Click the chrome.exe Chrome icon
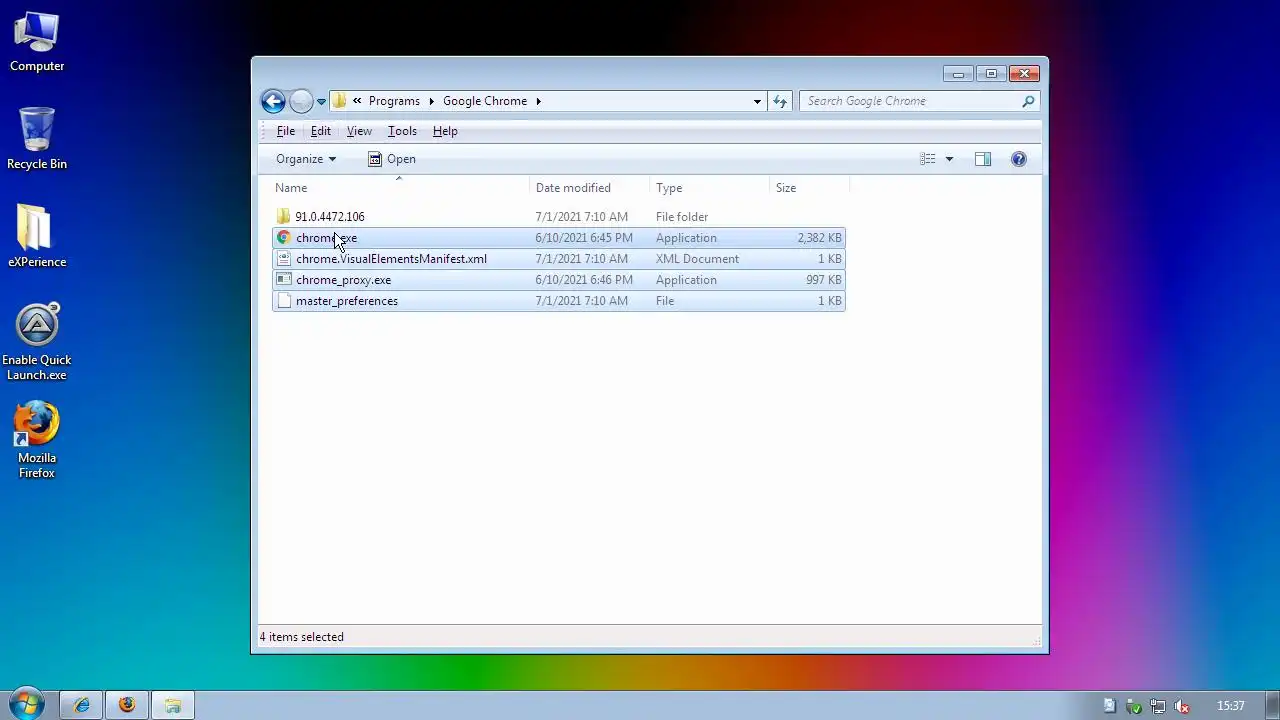 click(x=284, y=238)
